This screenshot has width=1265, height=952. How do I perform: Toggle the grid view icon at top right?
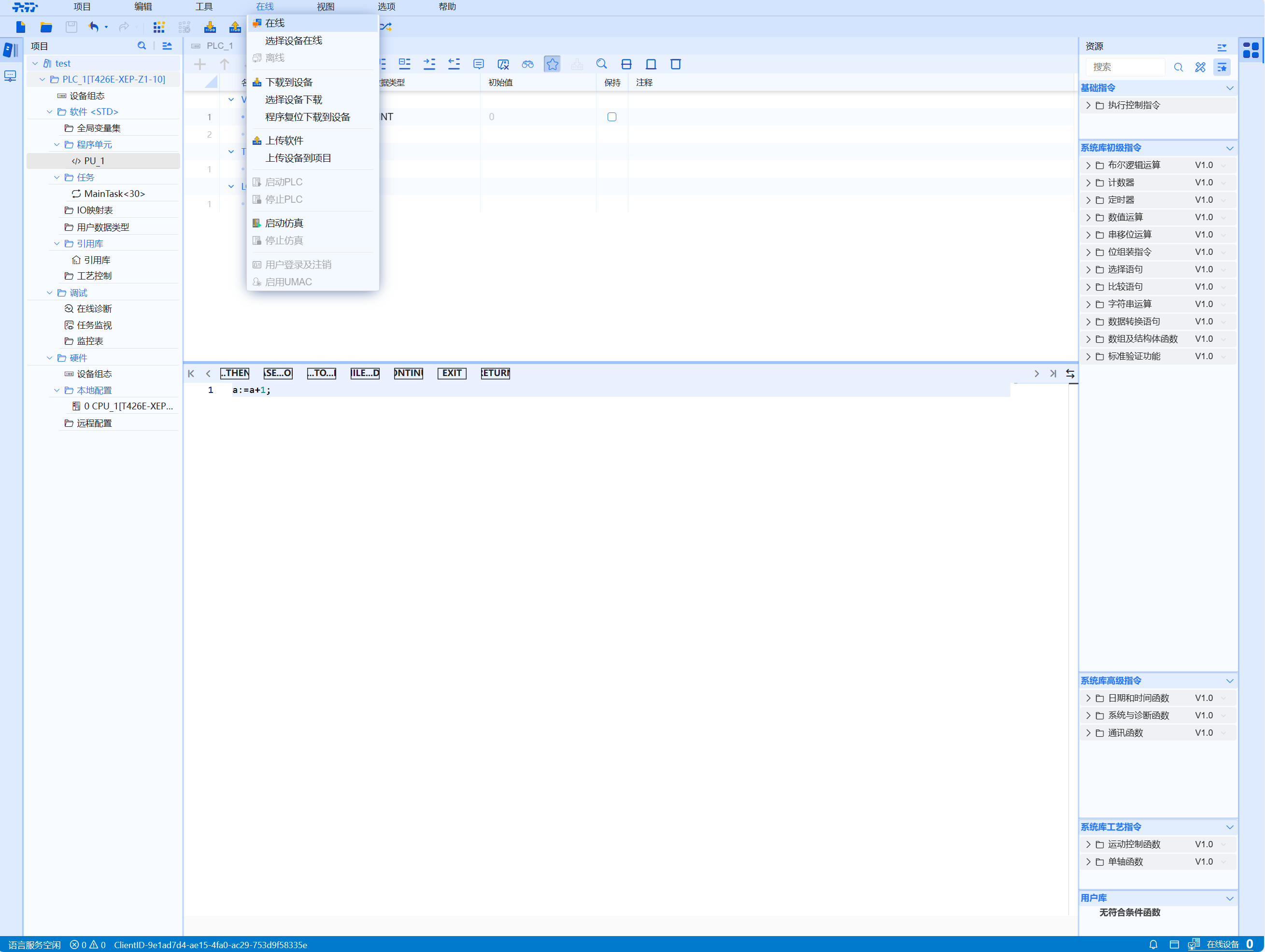tap(1251, 50)
